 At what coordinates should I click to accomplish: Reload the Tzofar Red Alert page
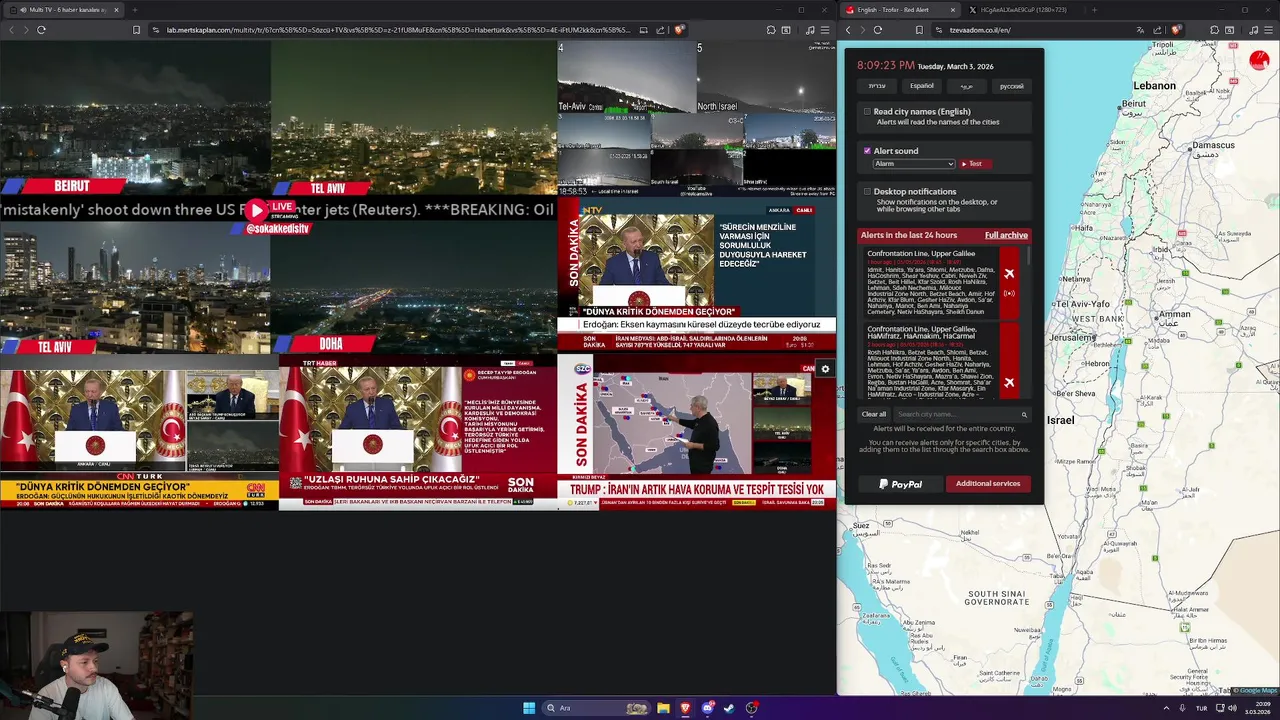[x=878, y=30]
